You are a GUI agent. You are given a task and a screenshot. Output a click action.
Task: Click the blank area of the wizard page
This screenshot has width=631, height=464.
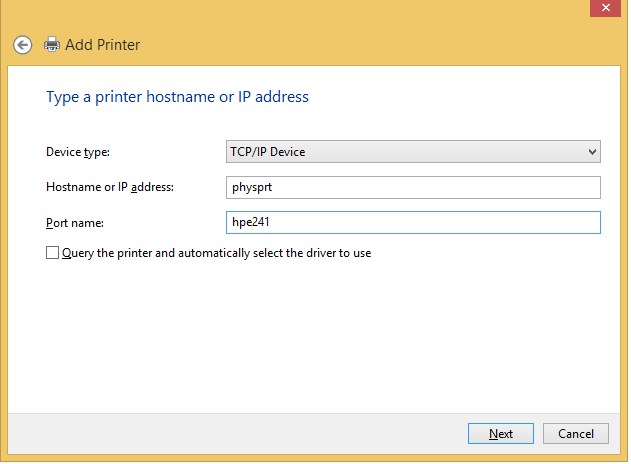pos(320,340)
